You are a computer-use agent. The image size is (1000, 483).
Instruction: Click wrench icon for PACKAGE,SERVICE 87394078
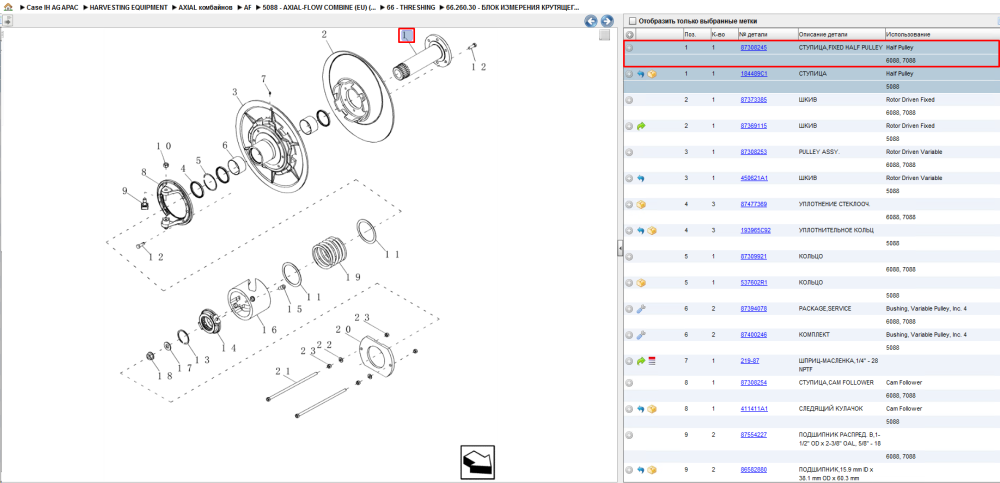pyautogui.click(x=641, y=309)
